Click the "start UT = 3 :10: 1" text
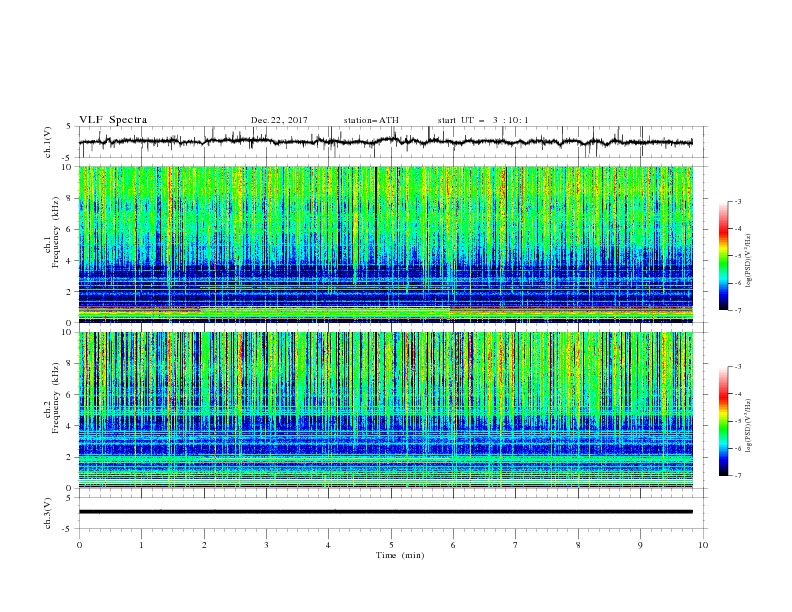 coord(483,120)
